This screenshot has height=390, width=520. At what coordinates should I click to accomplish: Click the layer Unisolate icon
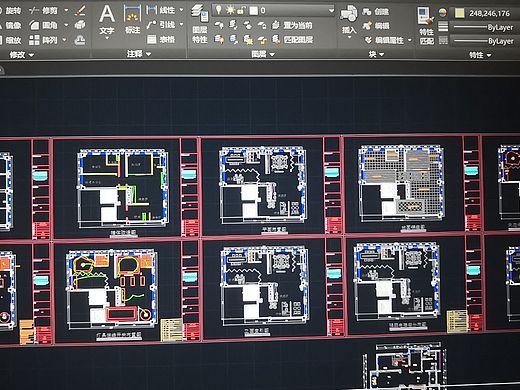point(233,40)
